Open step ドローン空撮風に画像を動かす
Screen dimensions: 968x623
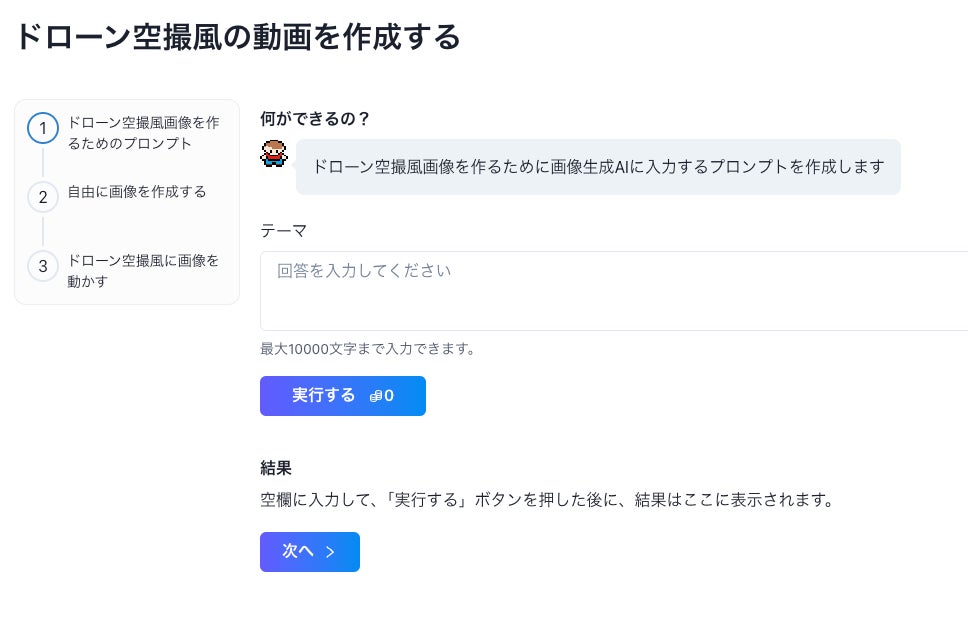143,271
